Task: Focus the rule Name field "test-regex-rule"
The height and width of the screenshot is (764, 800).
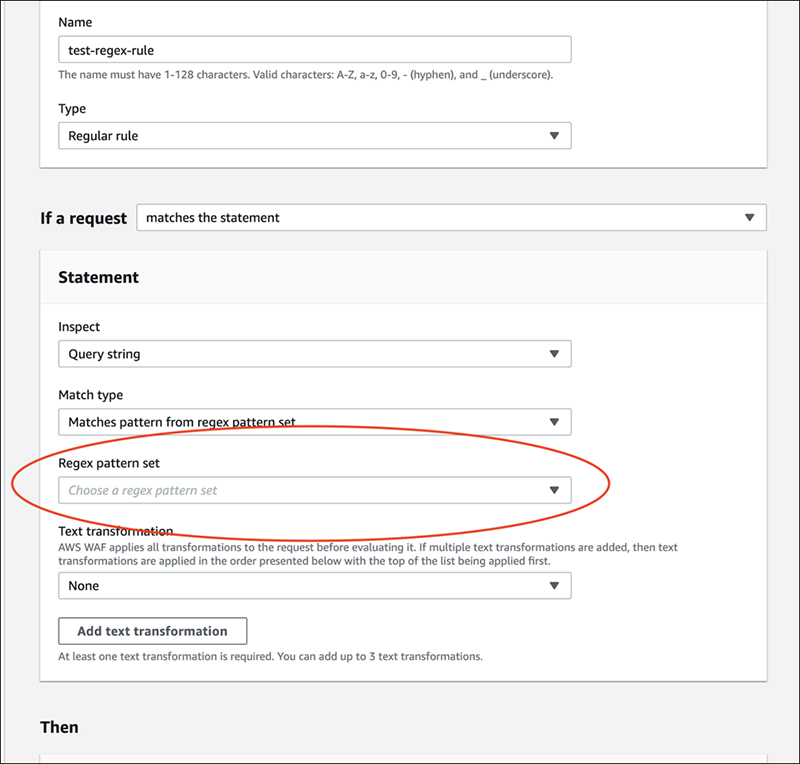Action: [314, 50]
